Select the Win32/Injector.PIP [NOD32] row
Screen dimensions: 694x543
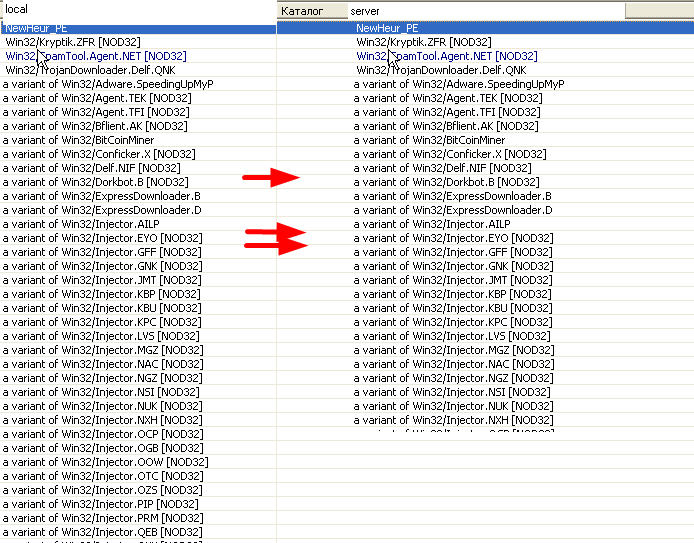point(100,504)
